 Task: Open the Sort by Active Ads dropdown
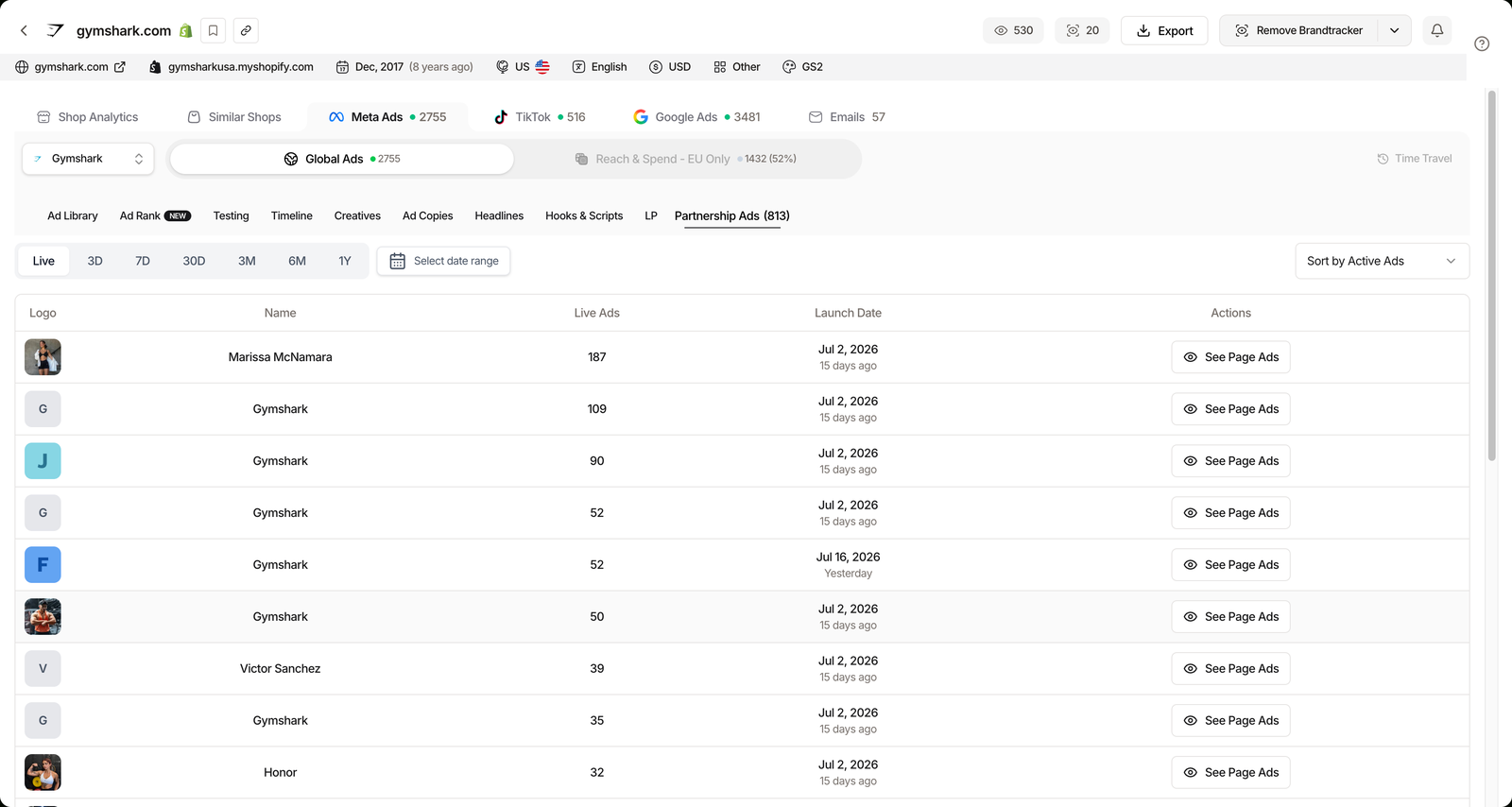(1382, 261)
